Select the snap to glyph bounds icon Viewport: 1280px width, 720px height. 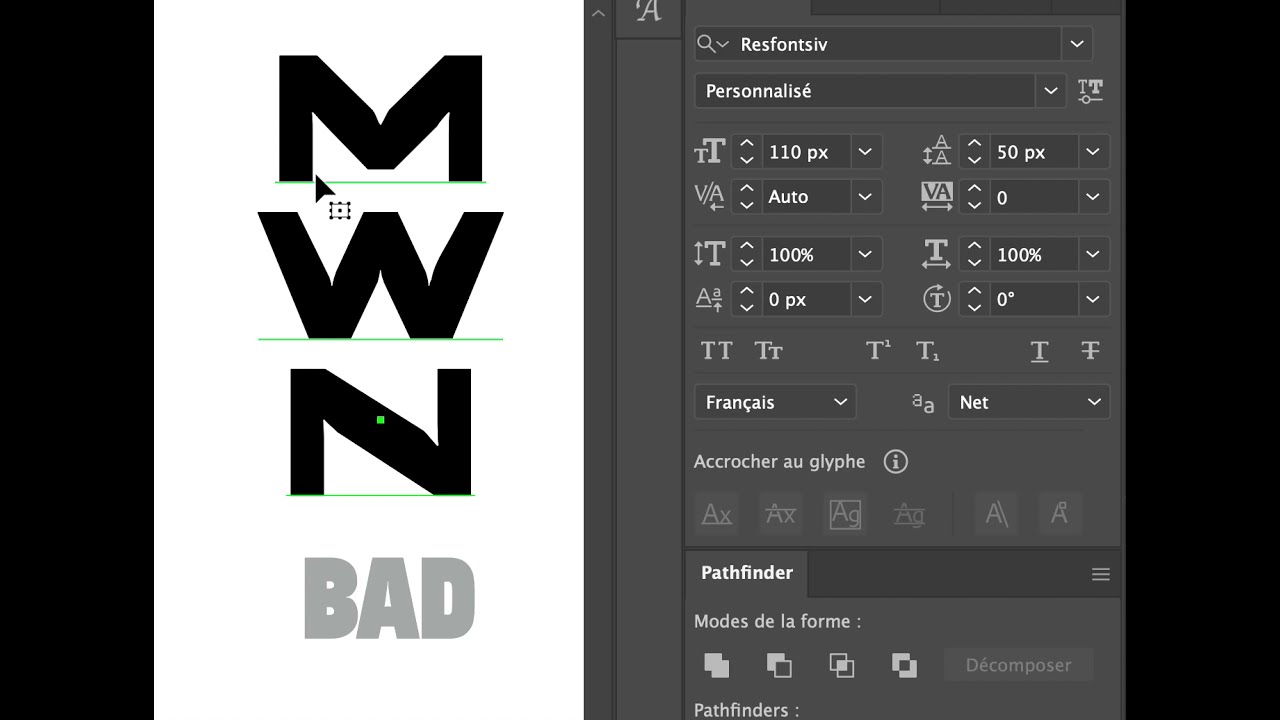pos(845,514)
